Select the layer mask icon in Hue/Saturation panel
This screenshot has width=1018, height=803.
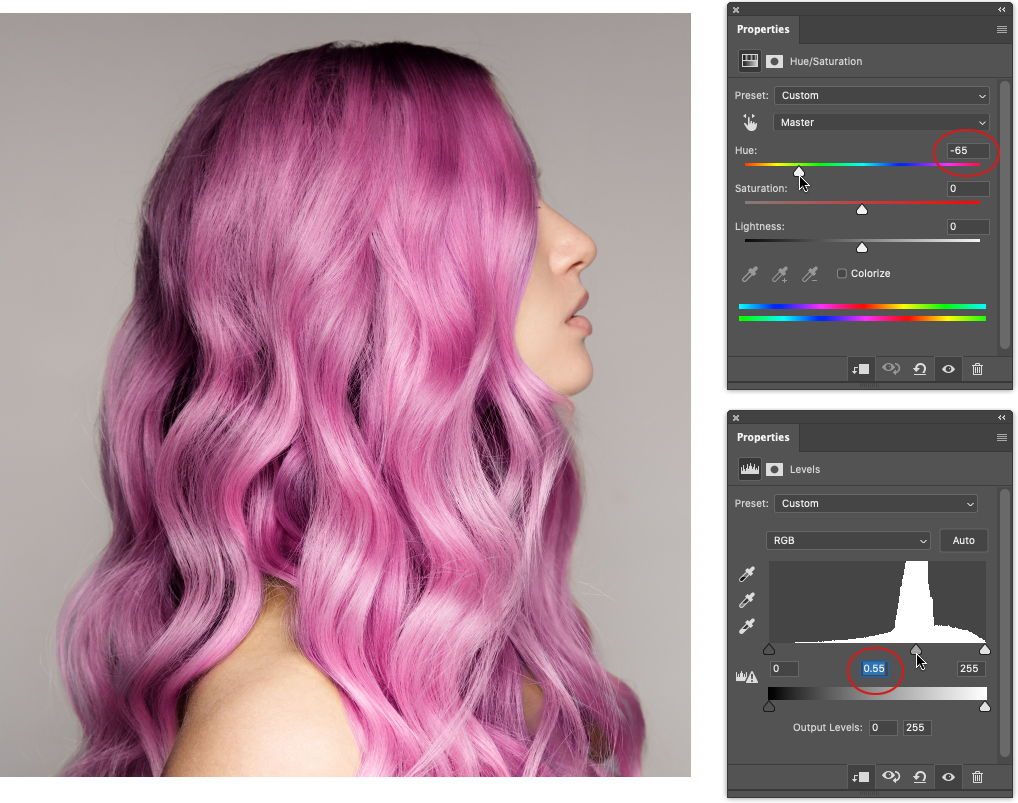click(x=775, y=61)
